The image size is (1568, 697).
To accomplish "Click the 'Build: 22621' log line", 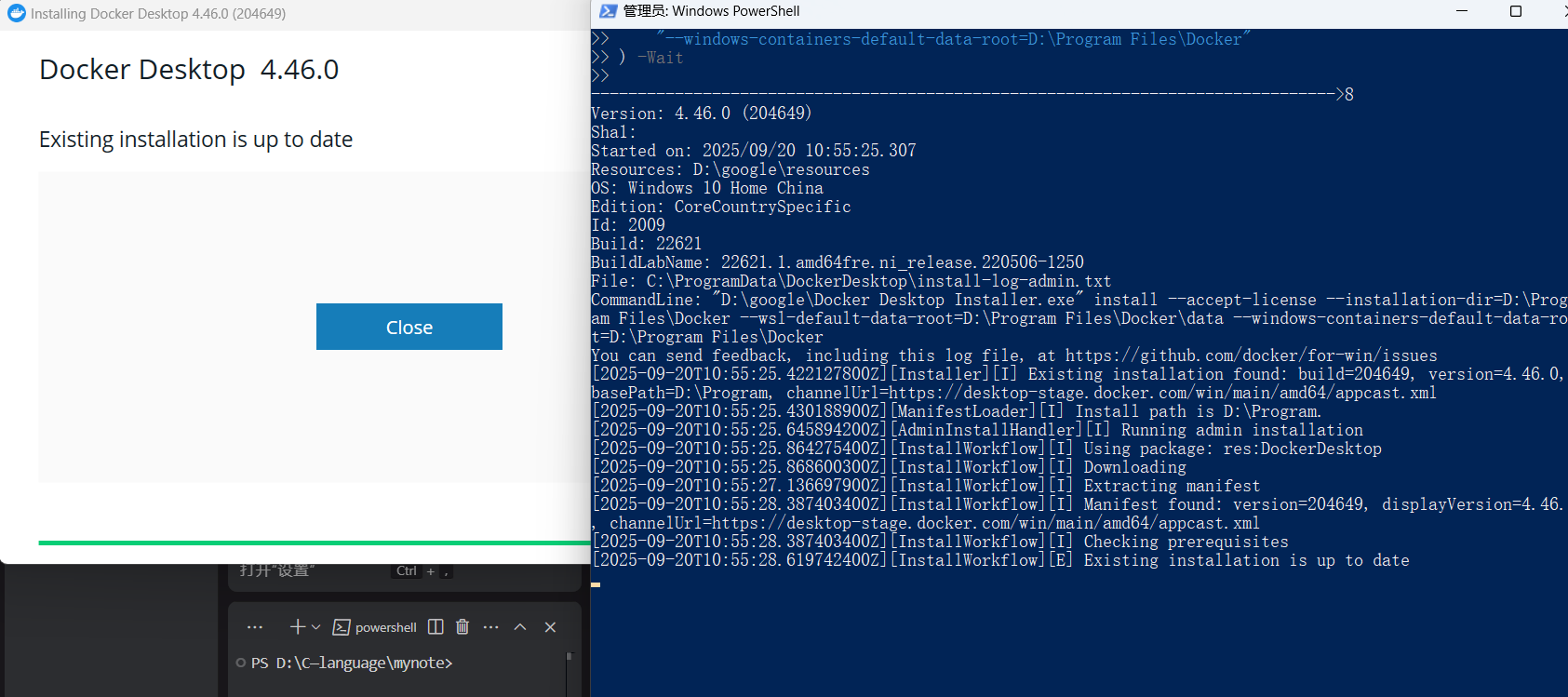I will click(647, 244).
